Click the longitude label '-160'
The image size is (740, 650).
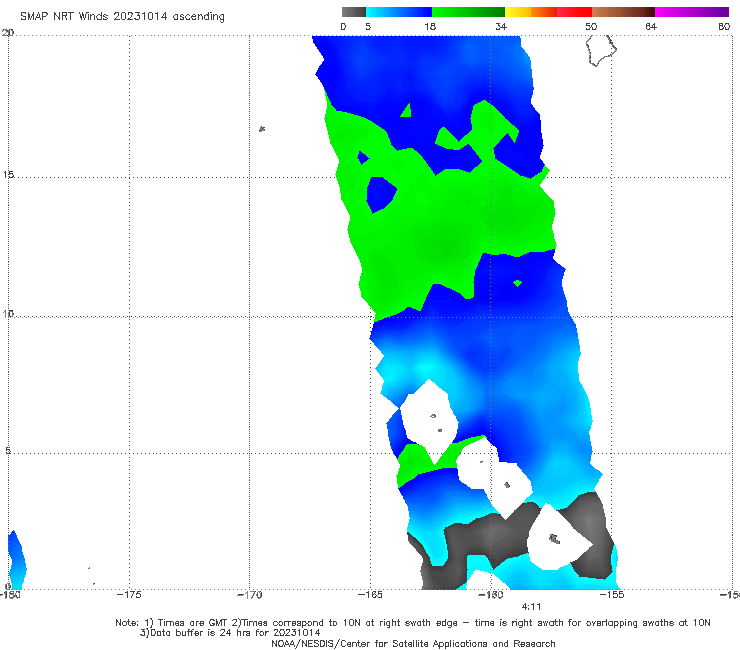click(x=491, y=595)
